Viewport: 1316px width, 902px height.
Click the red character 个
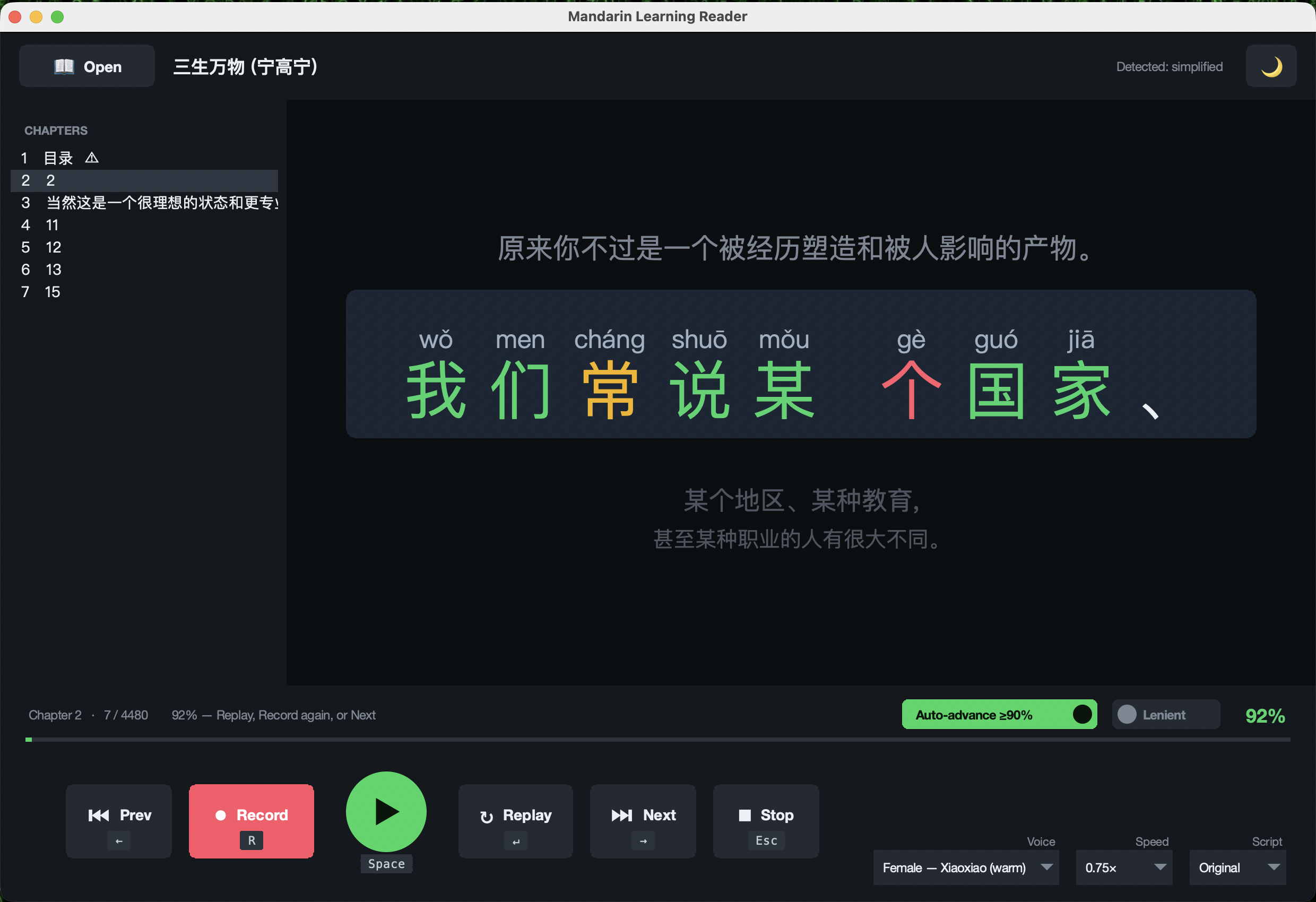pos(911,391)
